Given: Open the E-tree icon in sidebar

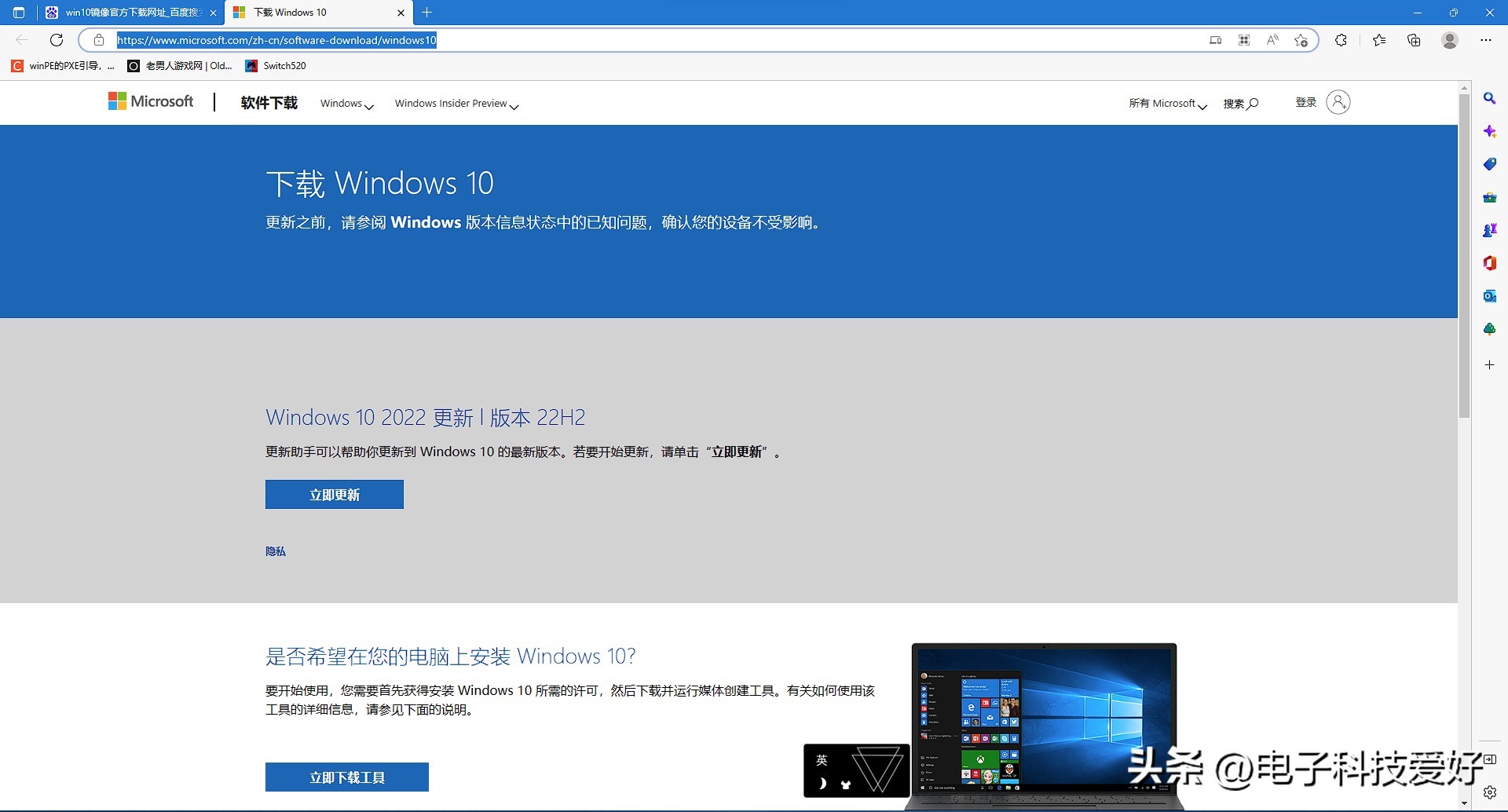Looking at the screenshot, I should pyautogui.click(x=1490, y=329).
